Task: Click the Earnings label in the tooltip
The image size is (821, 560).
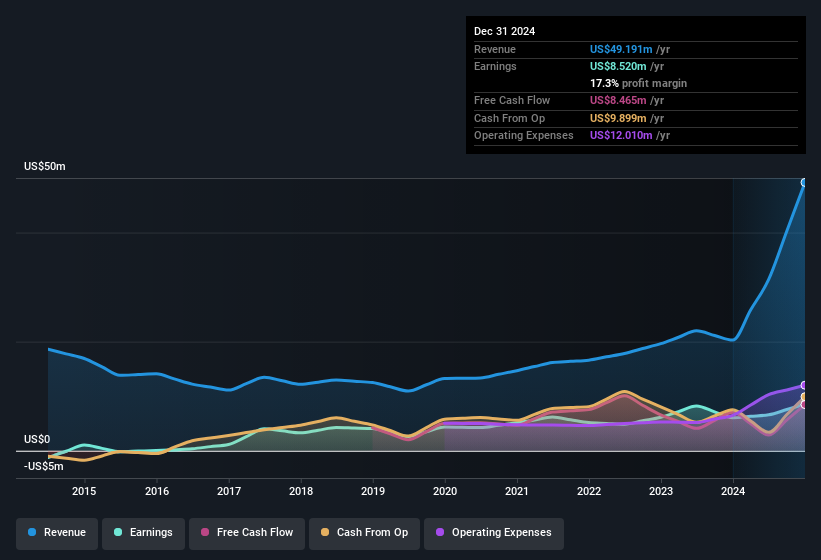Action: [x=495, y=66]
